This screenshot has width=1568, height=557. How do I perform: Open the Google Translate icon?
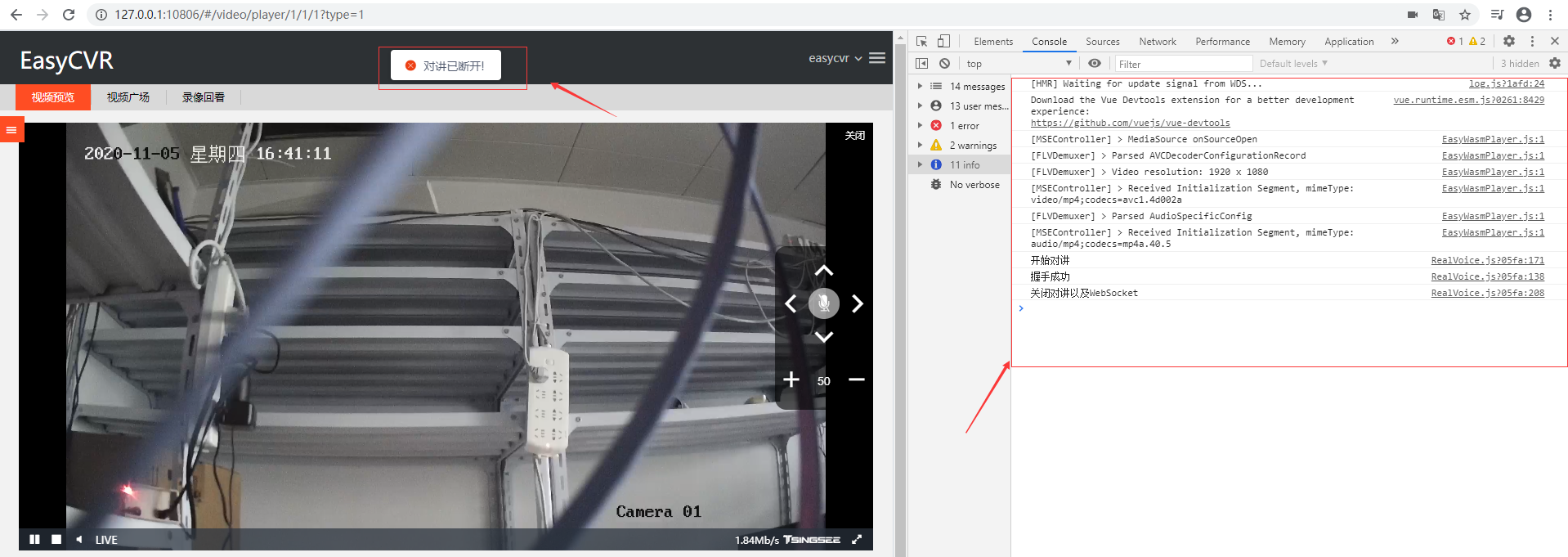pos(1439,15)
